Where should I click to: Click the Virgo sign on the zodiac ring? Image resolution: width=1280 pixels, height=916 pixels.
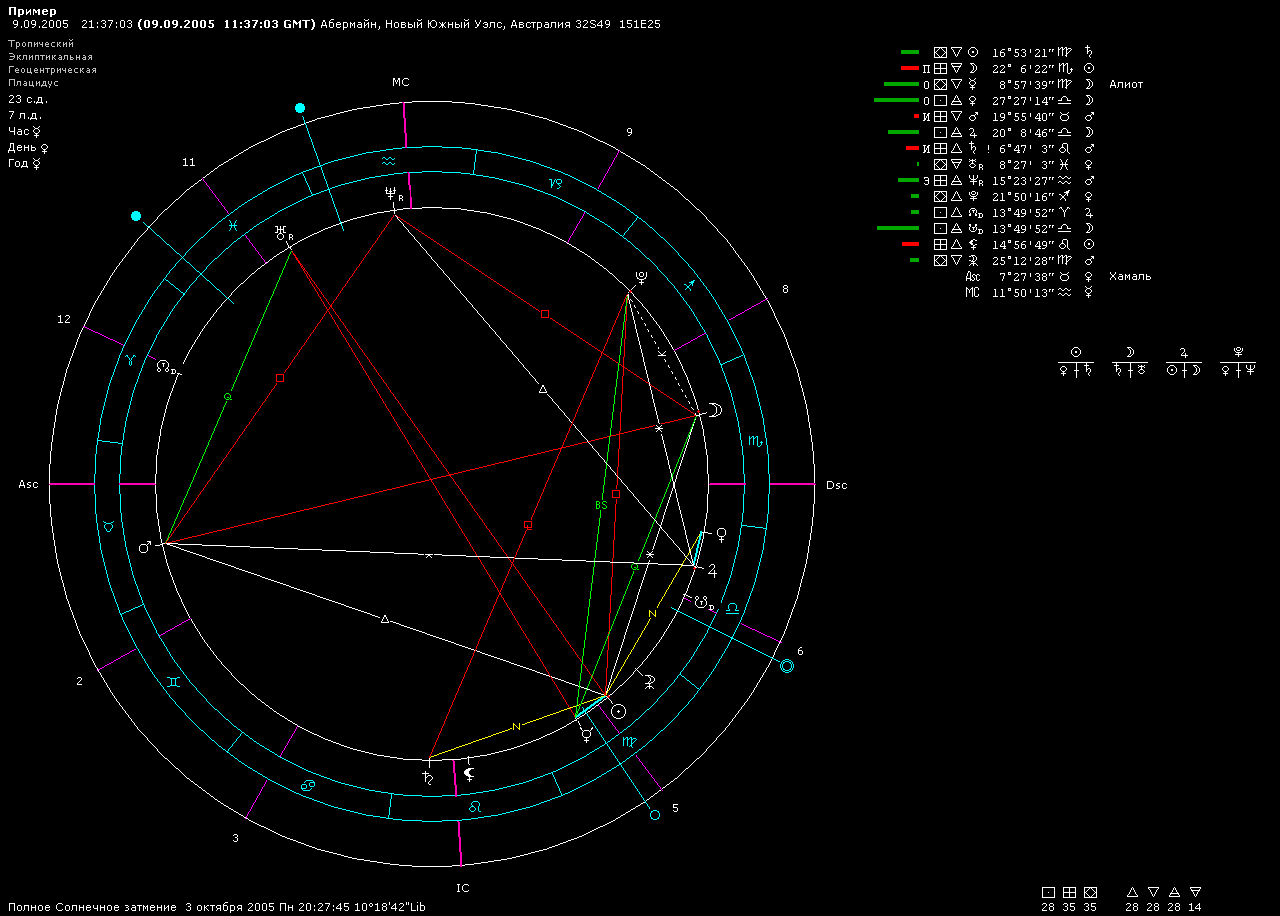tap(629, 742)
